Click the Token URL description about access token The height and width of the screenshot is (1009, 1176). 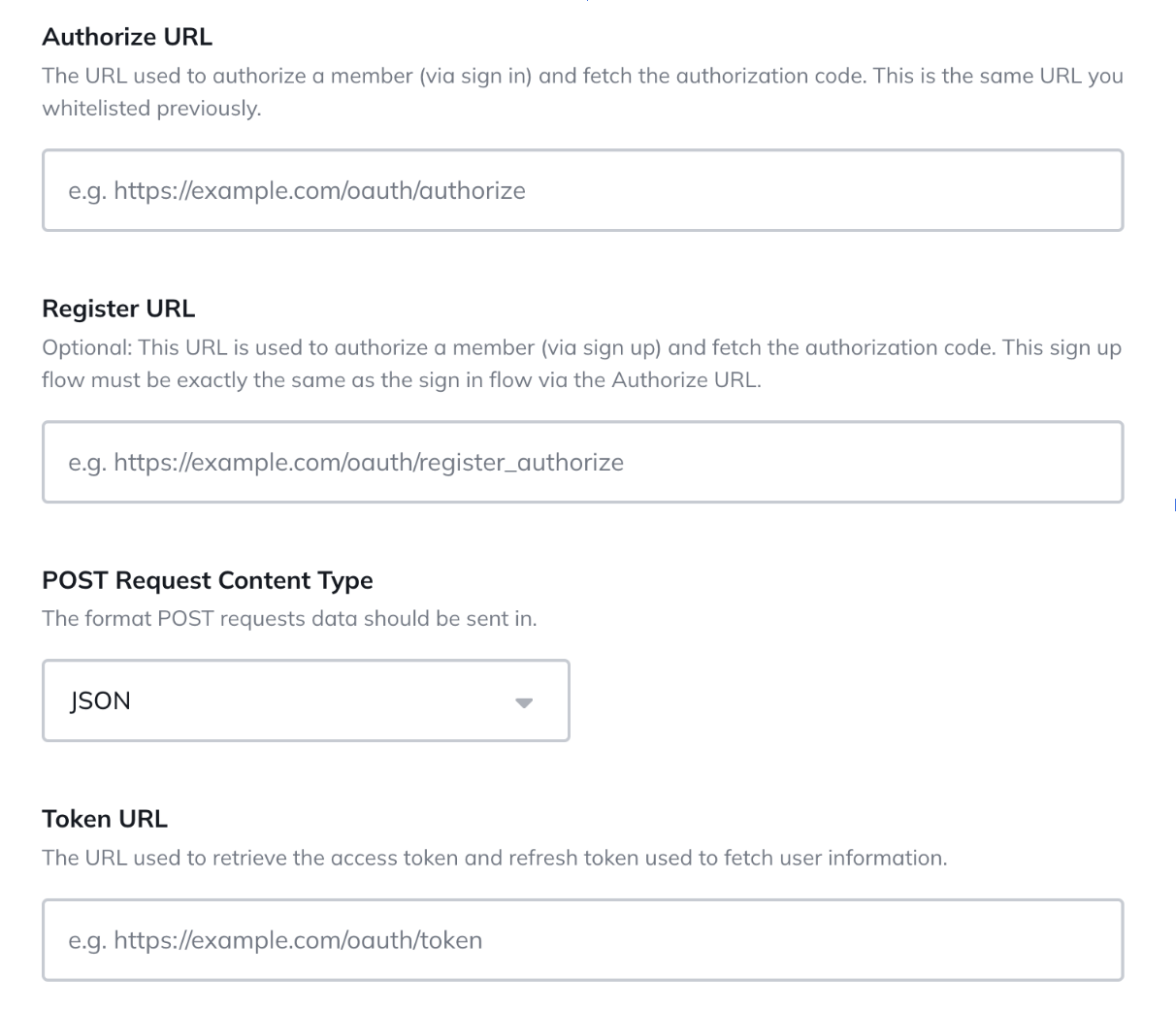coord(494,858)
